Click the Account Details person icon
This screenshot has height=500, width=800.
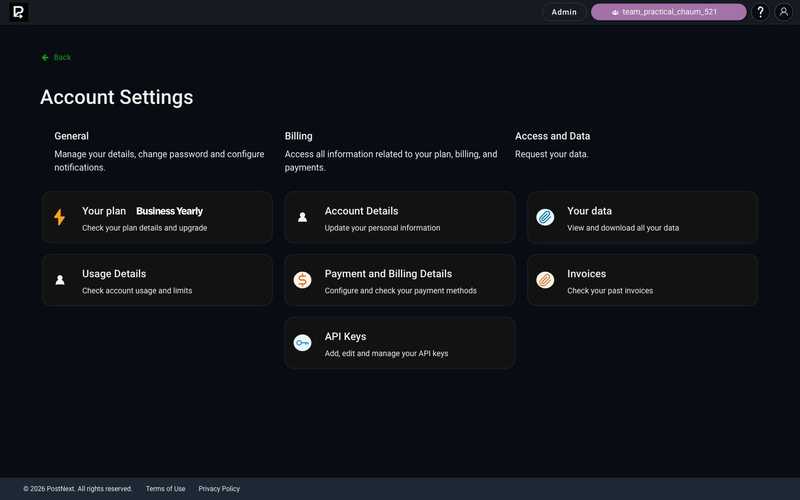pos(303,217)
